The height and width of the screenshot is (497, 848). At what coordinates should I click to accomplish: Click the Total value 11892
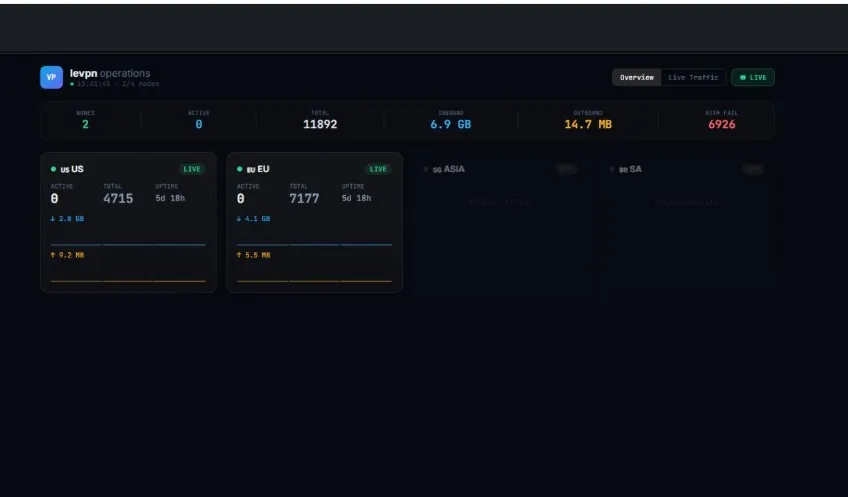[x=320, y=124]
